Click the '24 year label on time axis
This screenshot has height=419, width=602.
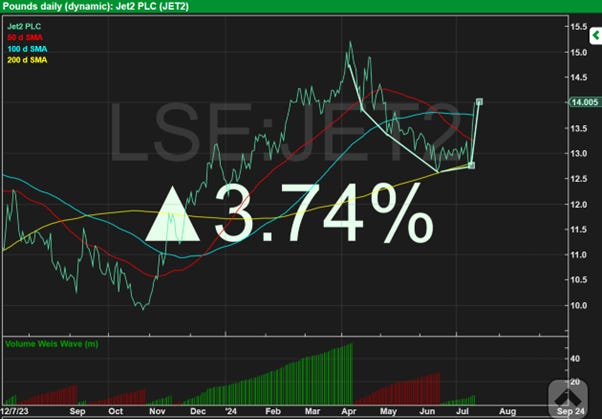coord(231,411)
